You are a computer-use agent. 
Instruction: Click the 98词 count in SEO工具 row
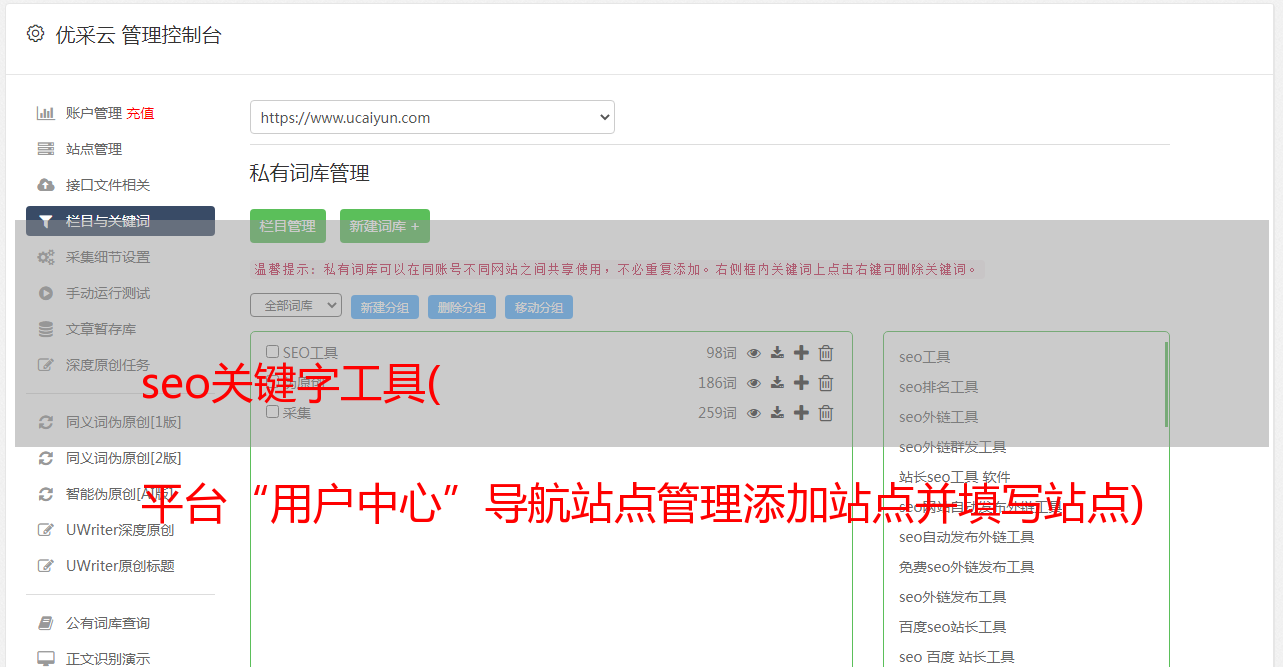[721, 353]
